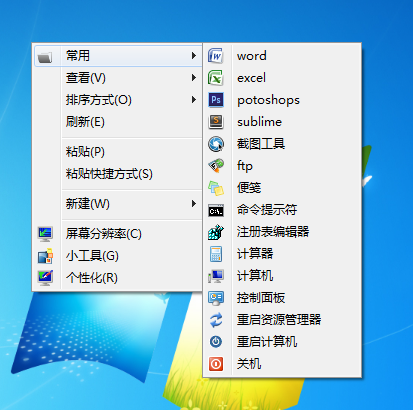The image size is (413, 410).
Task: Expand the 查看(V) submenu arrow
Action: [193, 78]
